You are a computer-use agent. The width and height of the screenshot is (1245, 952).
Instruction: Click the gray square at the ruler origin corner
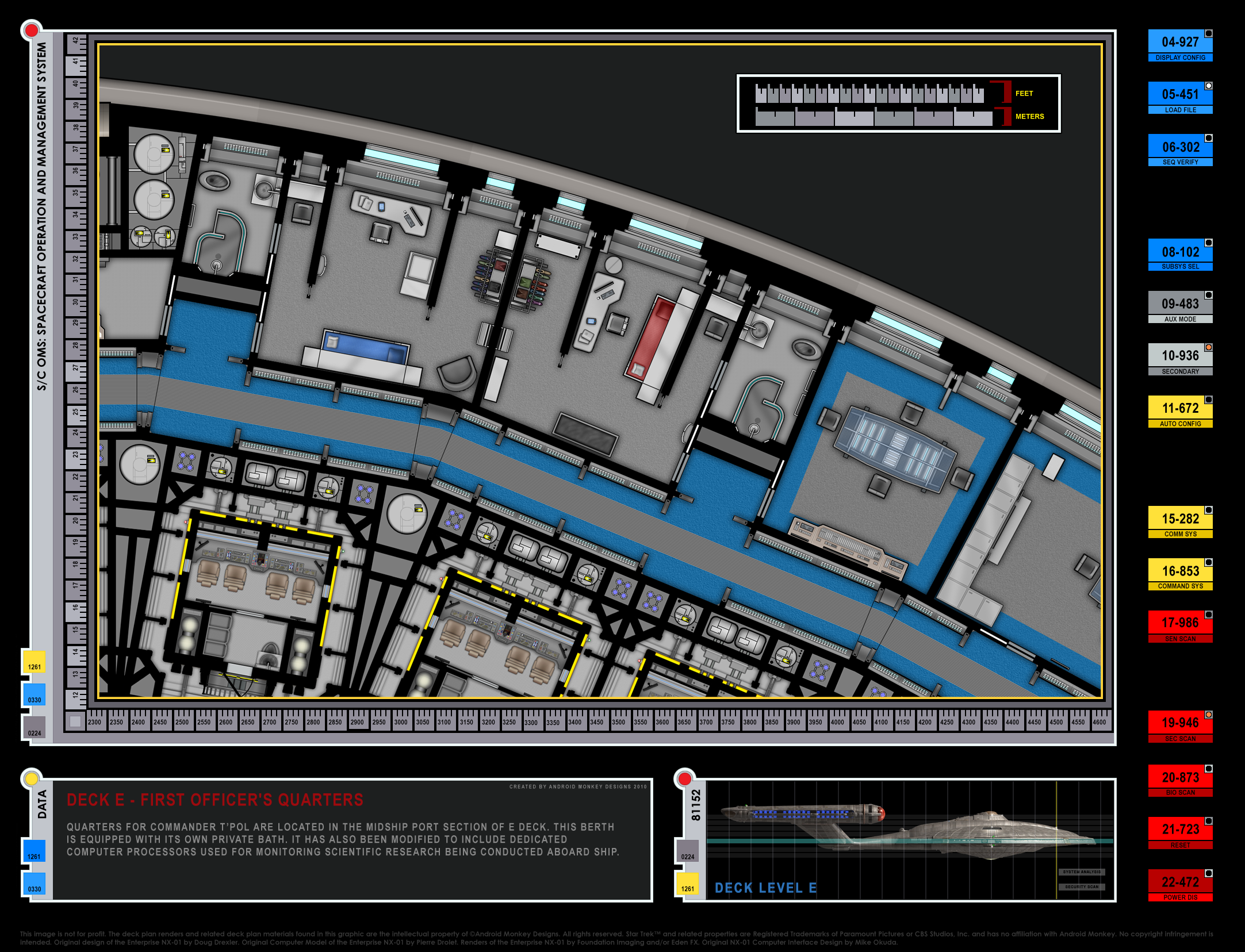click(75, 721)
